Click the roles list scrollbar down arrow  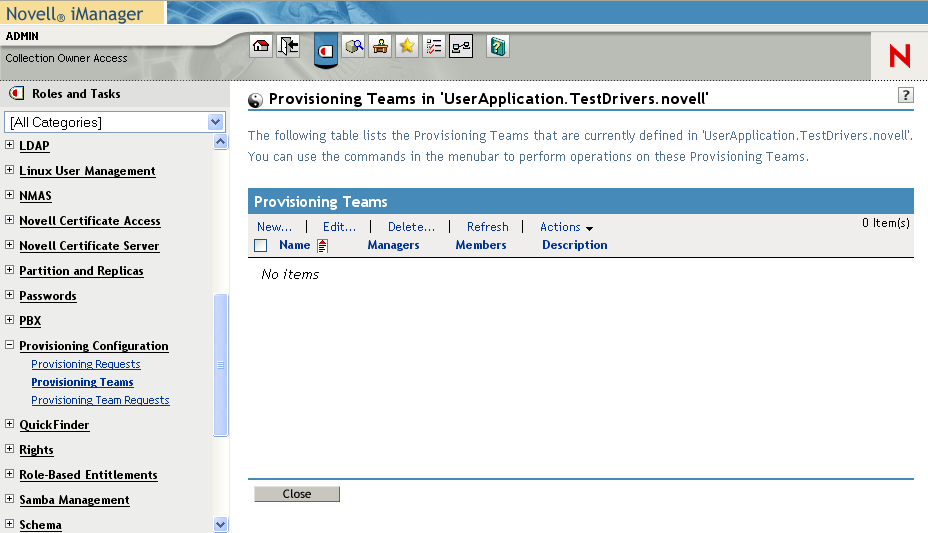point(220,524)
